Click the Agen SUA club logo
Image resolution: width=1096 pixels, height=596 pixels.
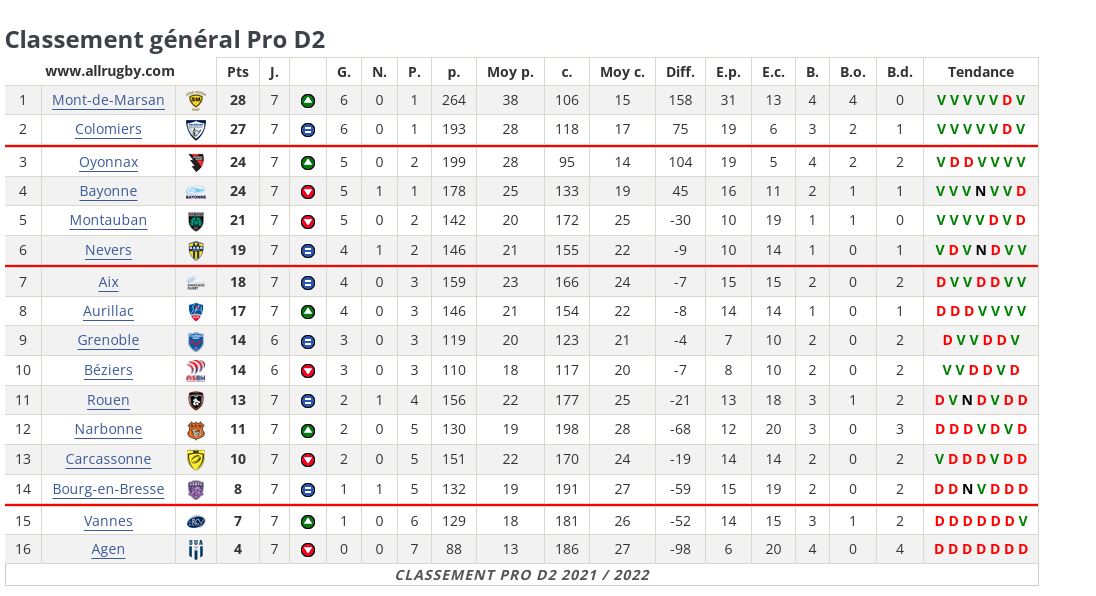[x=196, y=549]
